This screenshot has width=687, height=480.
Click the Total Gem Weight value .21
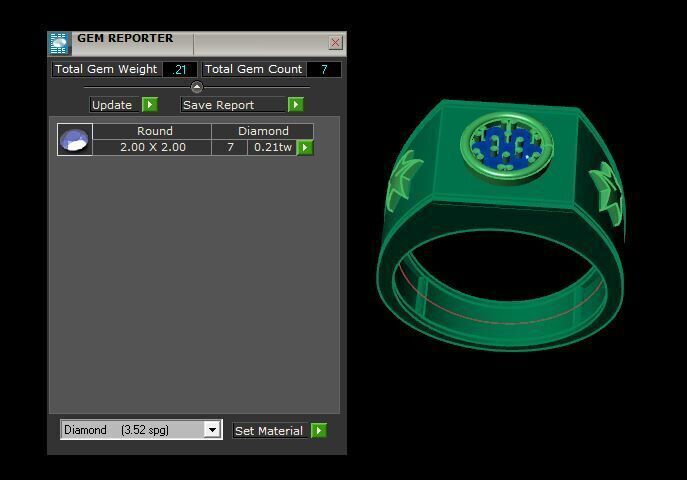click(180, 70)
